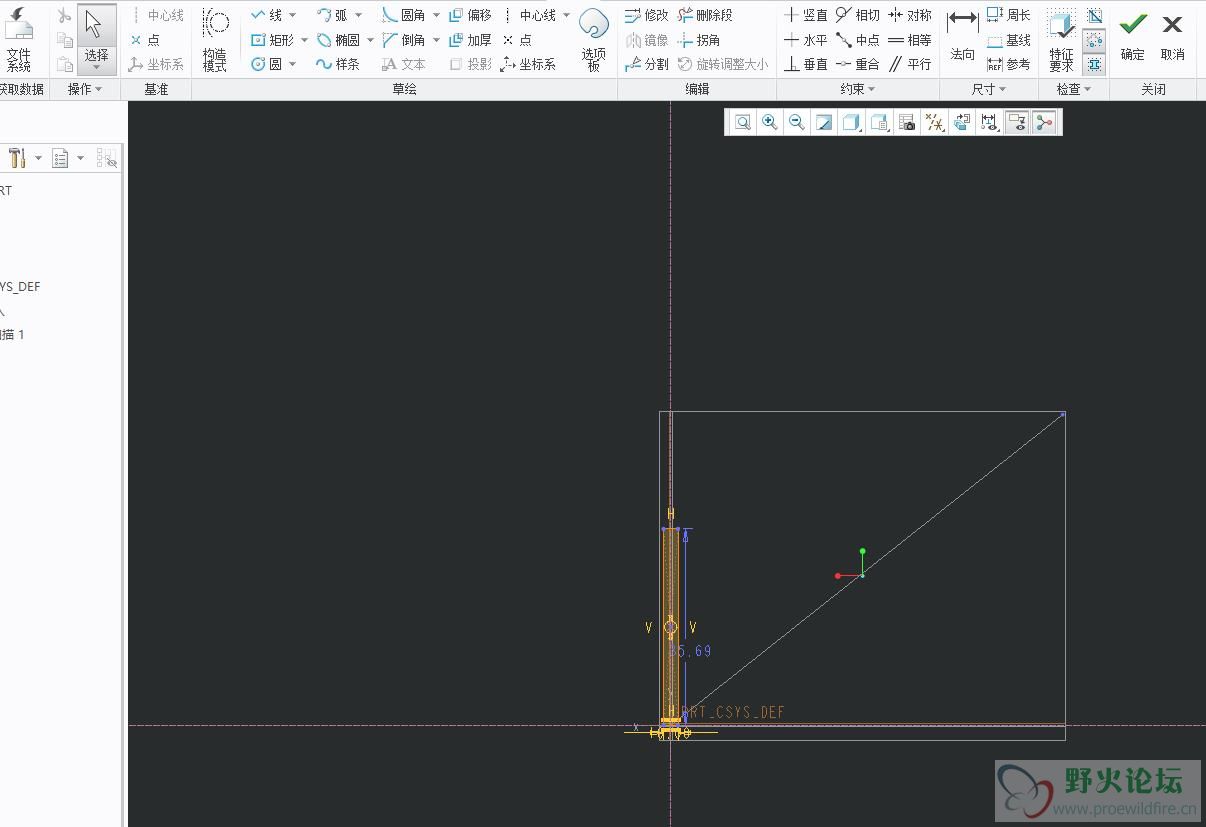Viewport: 1206px width, 827px height.
Task: Open the 椭圆 ellipse type dropdown arrow
Action: (370, 40)
